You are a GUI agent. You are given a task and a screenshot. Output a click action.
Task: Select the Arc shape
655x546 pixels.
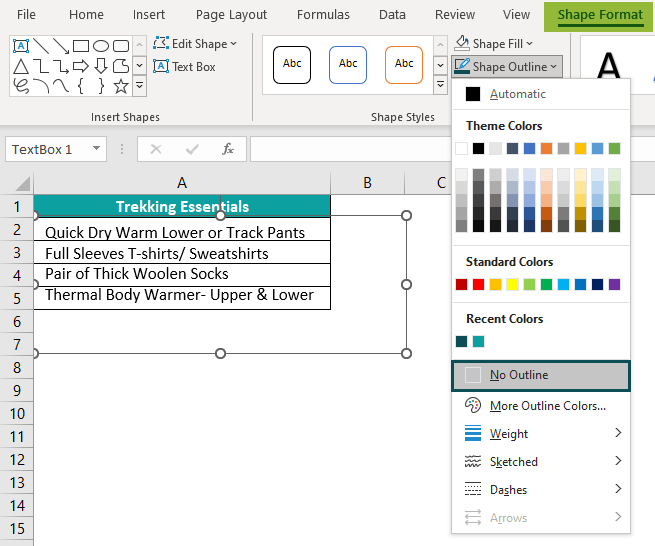coord(41,86)
